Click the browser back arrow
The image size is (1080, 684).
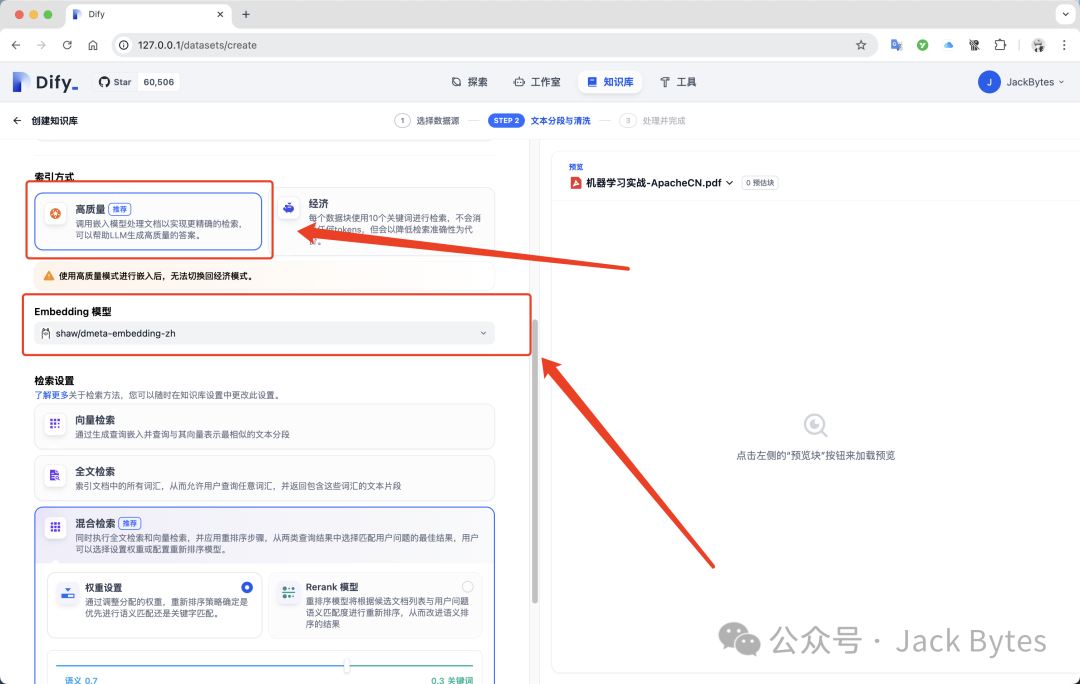[16, 45]
